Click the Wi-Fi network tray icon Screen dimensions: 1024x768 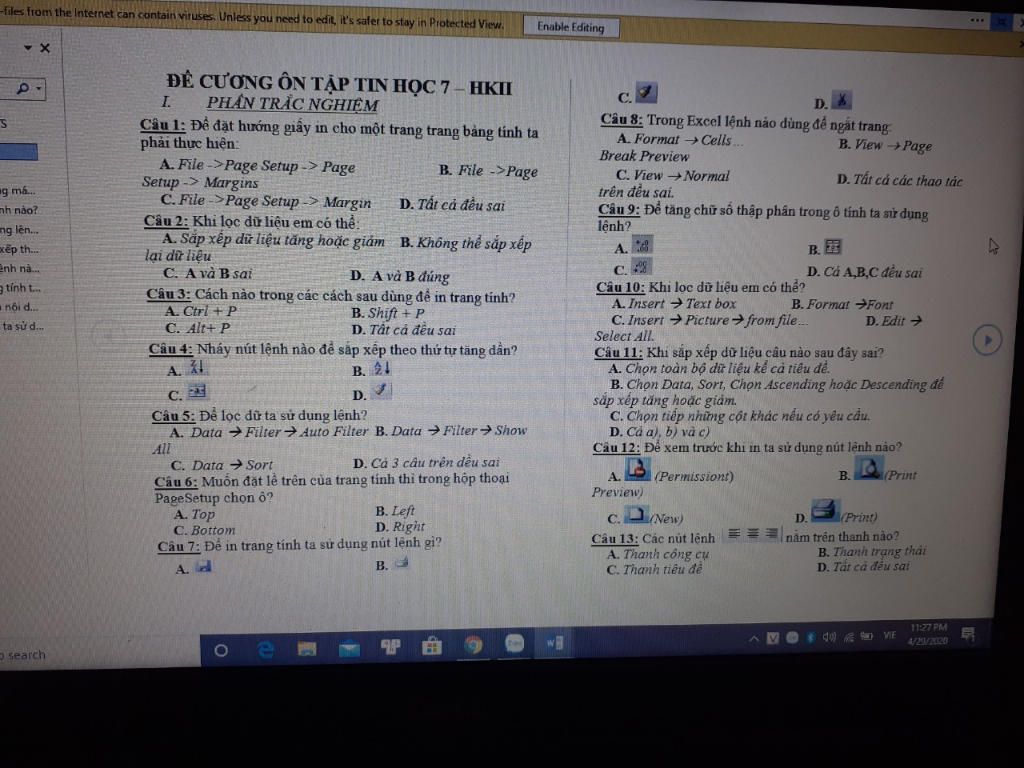tap(848, 637)
